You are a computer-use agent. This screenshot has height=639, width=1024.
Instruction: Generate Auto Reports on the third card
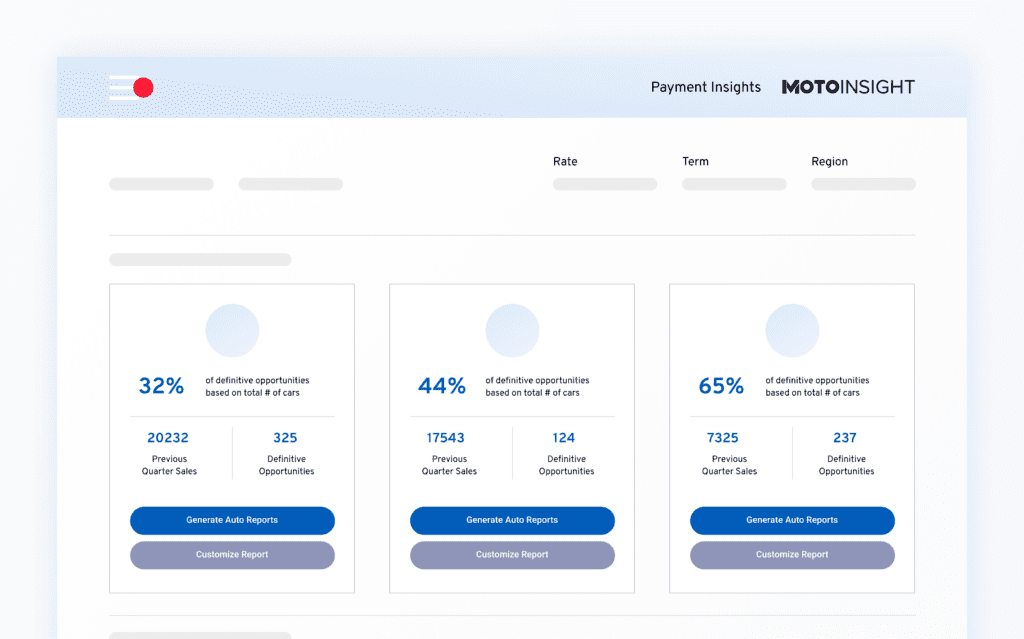[792, 520]
